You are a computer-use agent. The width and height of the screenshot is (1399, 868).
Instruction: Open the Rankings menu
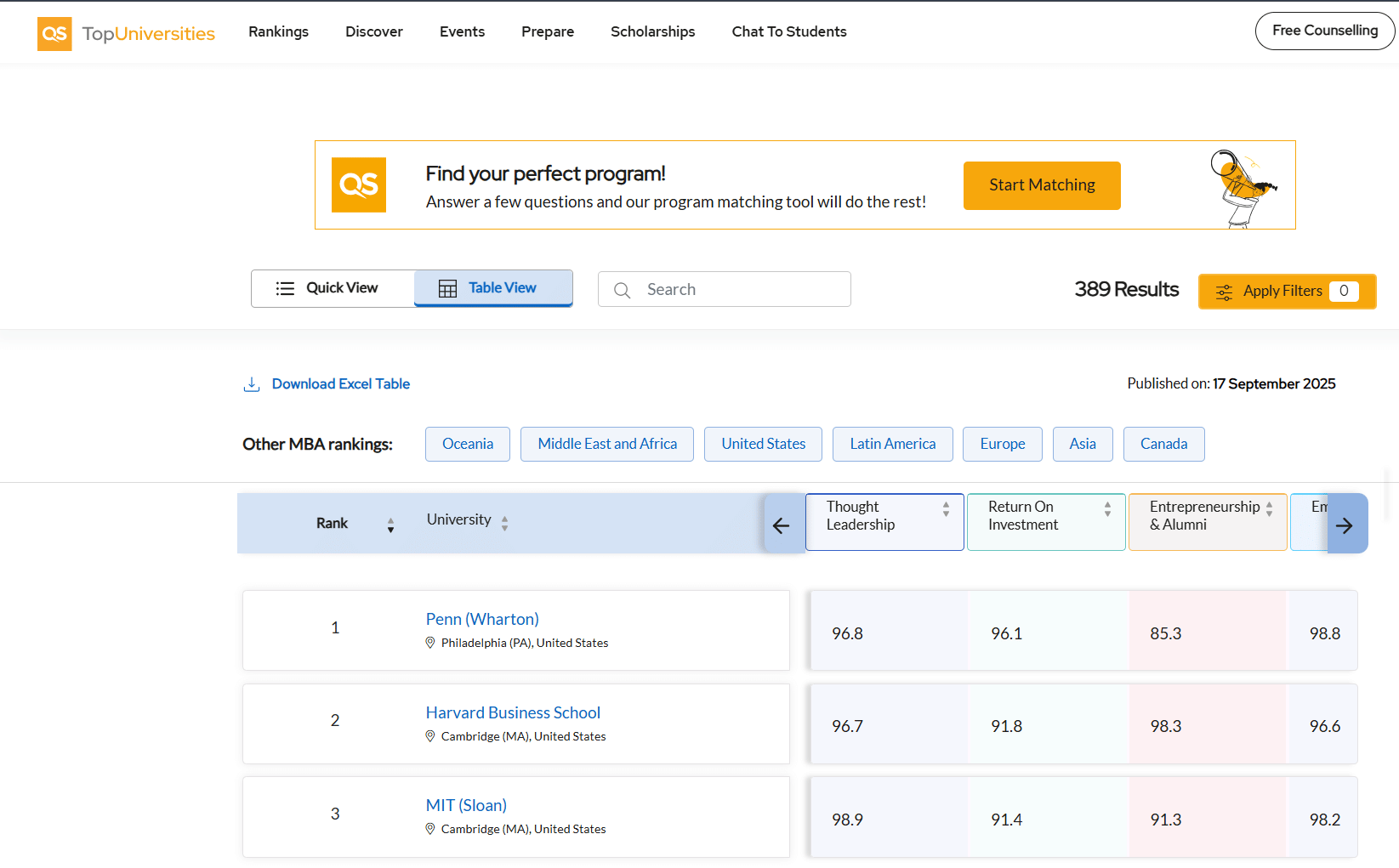[278, 31]
